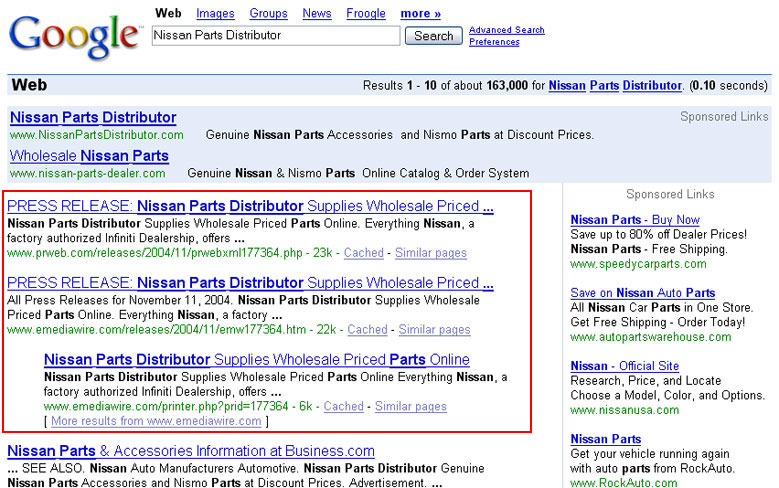The height and width of the screenshot is (488, 779).
Task: Click www.speedycarparts.com URL text
Action: click(638, 264)
